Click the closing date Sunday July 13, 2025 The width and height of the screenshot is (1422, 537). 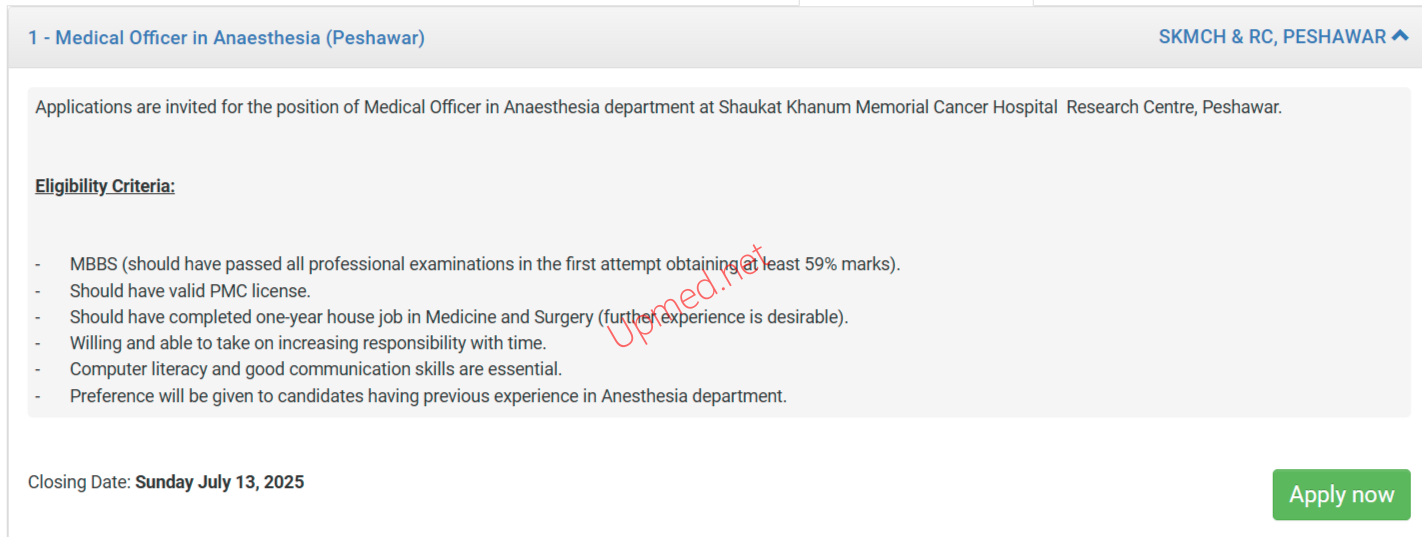220,482
